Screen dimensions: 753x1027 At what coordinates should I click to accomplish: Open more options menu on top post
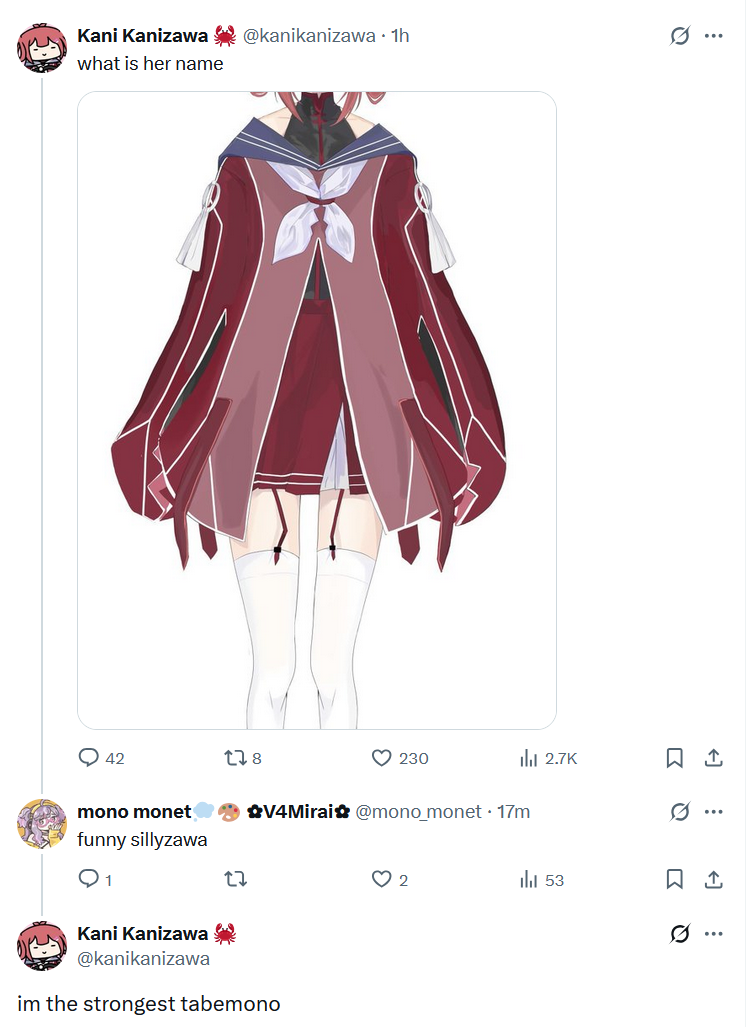[713, 35]
